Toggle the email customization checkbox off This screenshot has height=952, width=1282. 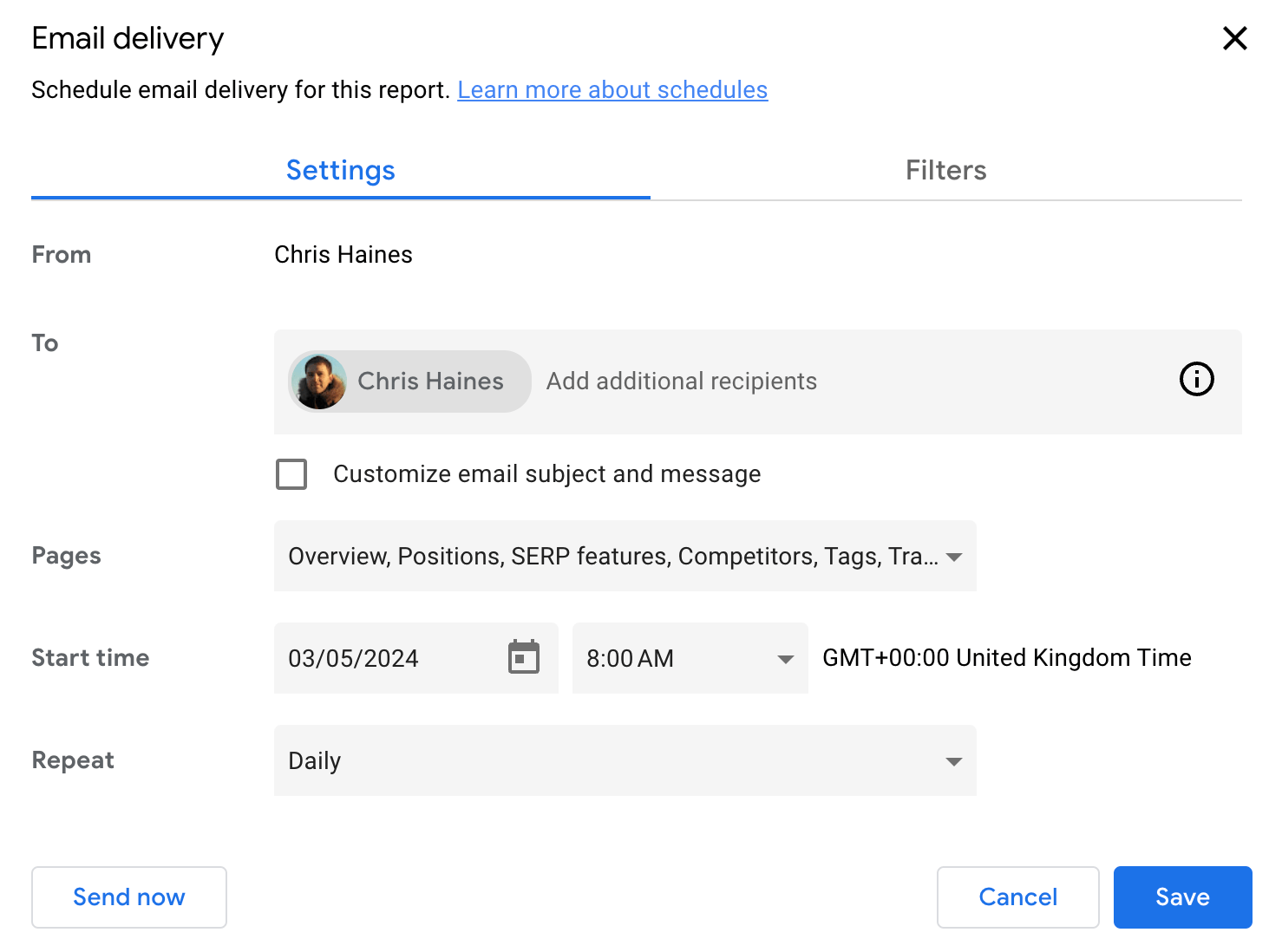coord(291,474)
